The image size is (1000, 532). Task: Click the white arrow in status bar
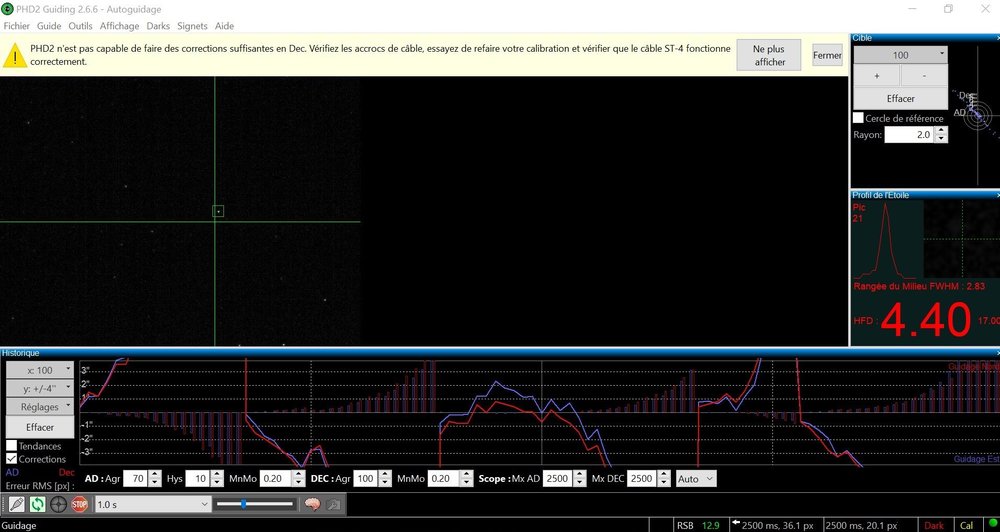coord(736,524)
